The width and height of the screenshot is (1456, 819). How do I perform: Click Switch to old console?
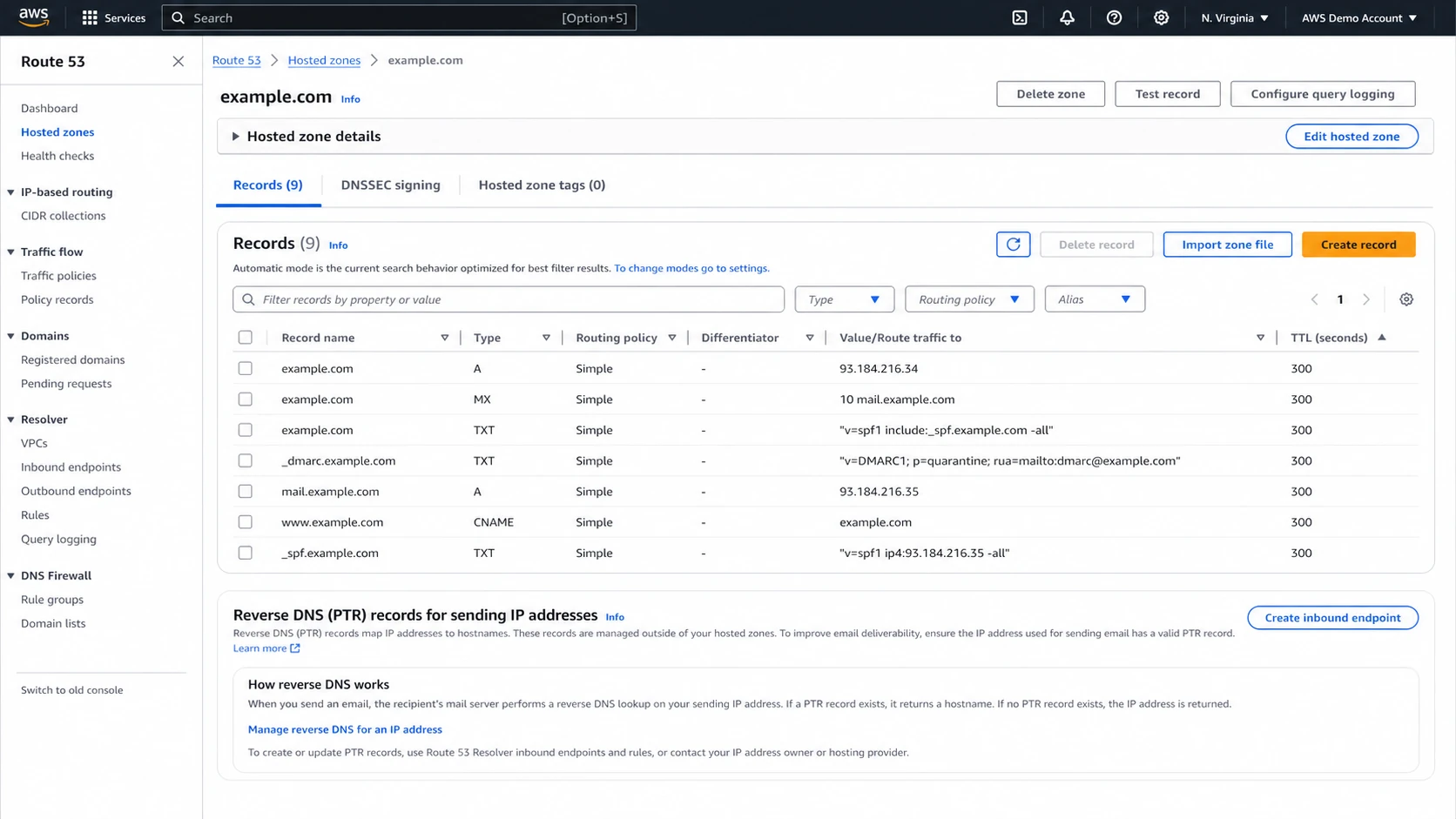(x=72, y=690)
